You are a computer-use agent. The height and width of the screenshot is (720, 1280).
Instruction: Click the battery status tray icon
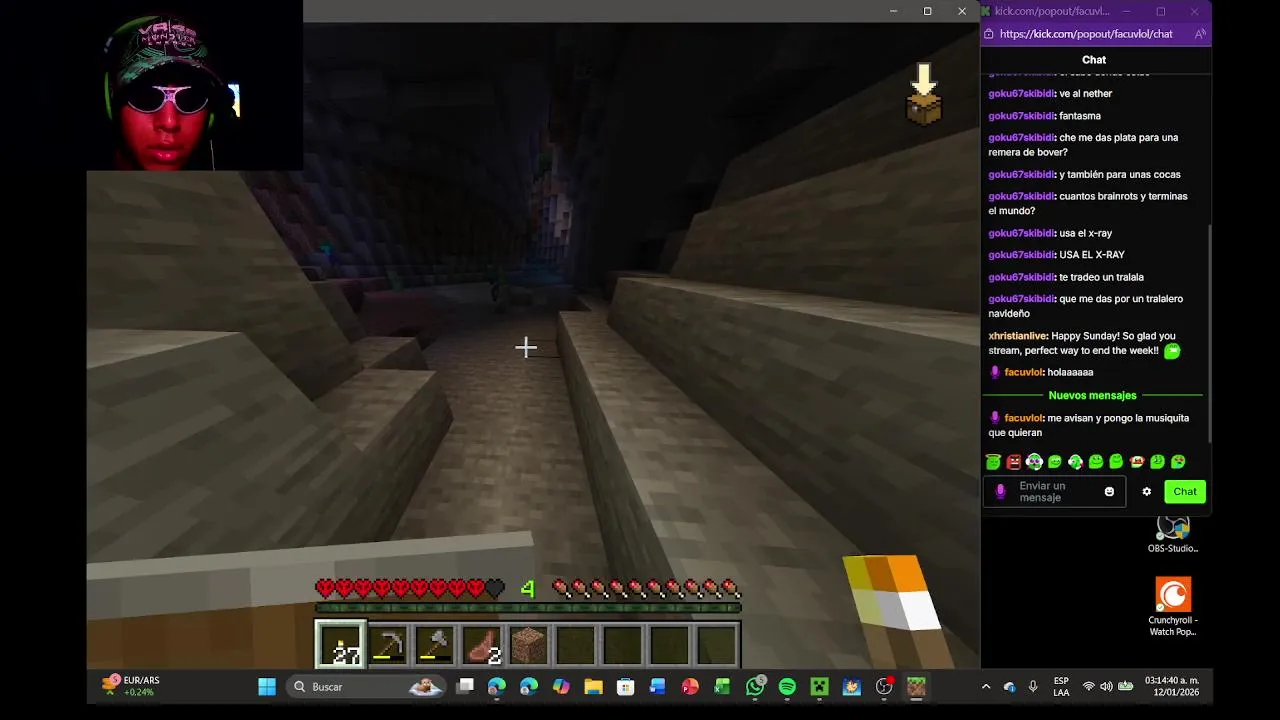[x=1125, y=687]
